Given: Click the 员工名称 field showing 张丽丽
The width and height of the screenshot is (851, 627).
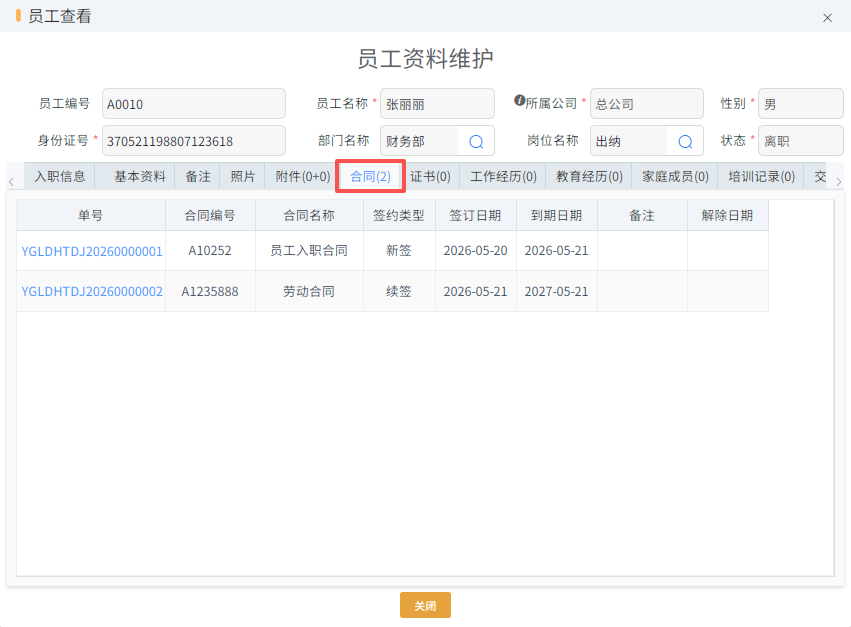Looking at the screenshot, I should [x=437, y=104].
